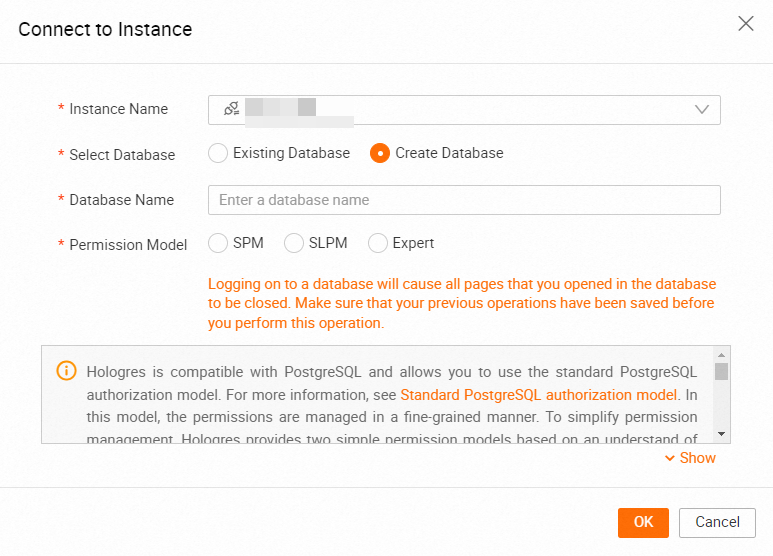Select the Existing Database radio option

tap(218, 153)
